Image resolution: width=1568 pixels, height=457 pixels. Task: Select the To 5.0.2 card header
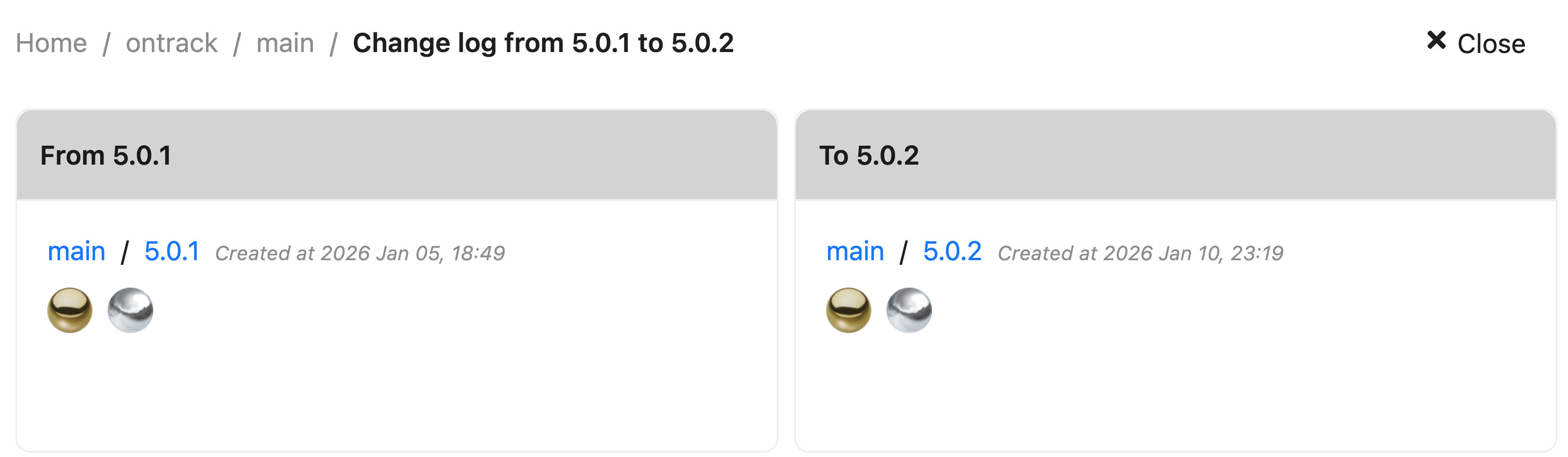click(x=1175, y=155)
